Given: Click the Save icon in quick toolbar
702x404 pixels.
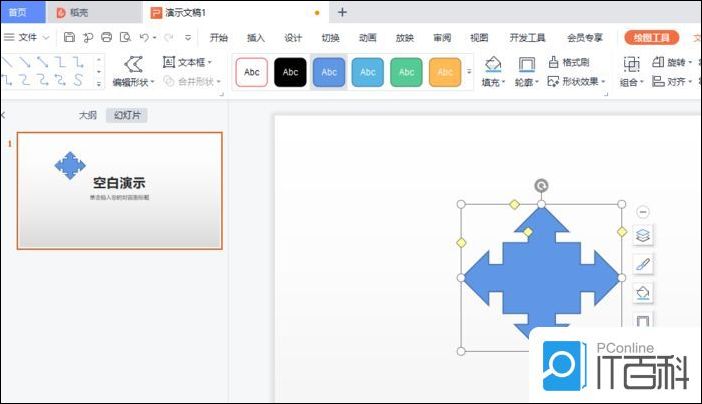Looking at the screenshot, I should pyautogui.click(x=69, y=37).
